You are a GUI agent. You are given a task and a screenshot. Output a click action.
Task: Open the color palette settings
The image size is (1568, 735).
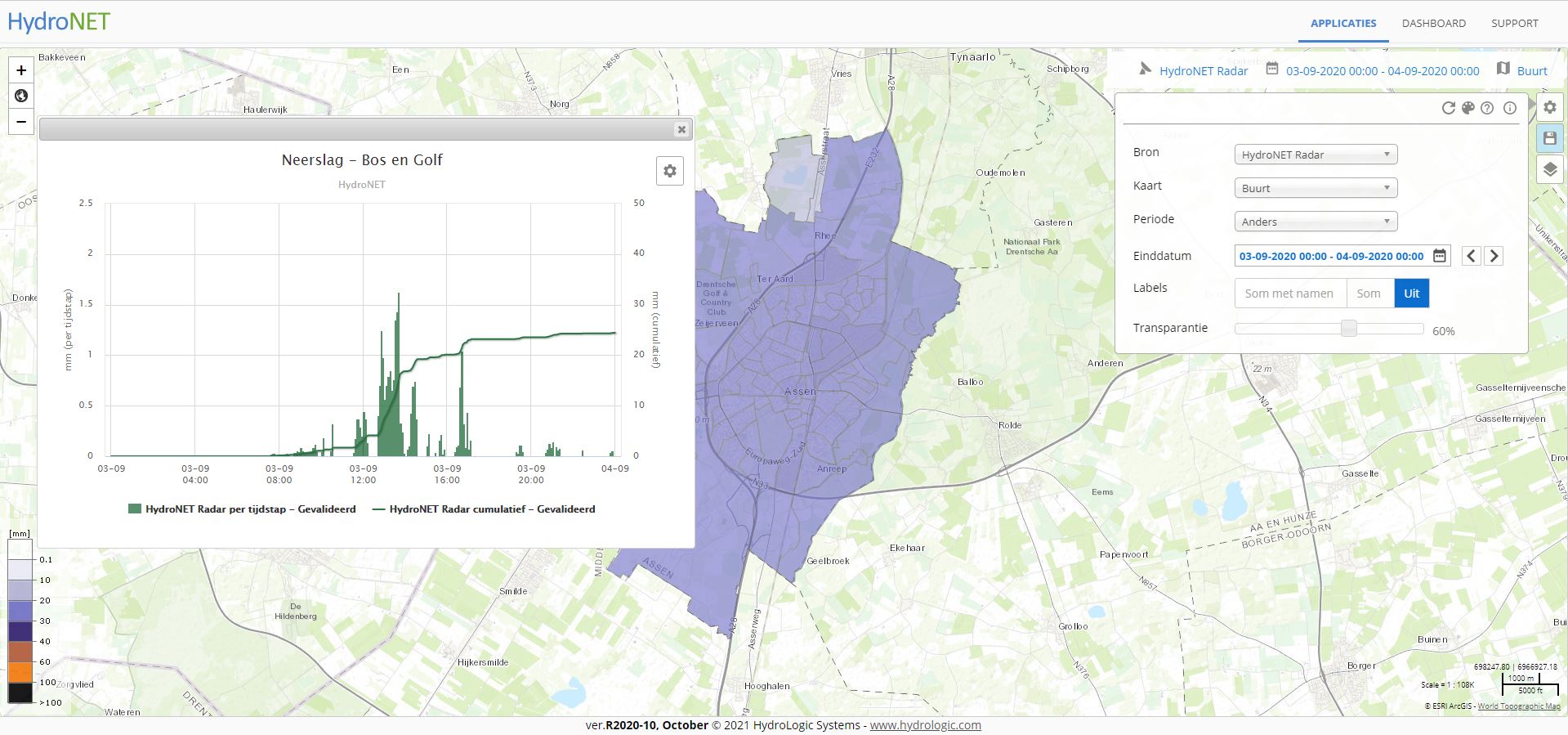(1467, 108)
